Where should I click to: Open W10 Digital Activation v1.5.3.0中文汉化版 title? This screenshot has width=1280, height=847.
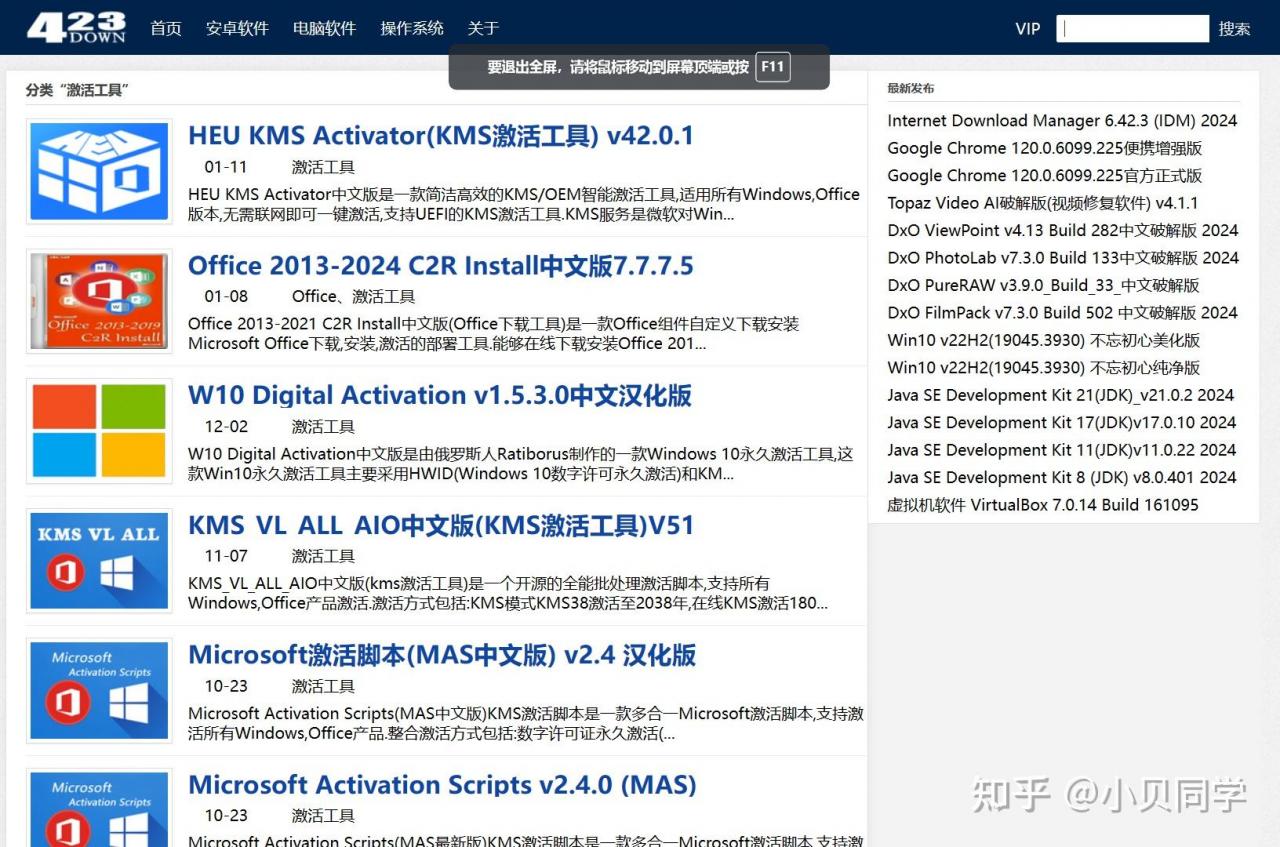click(440, 395)
